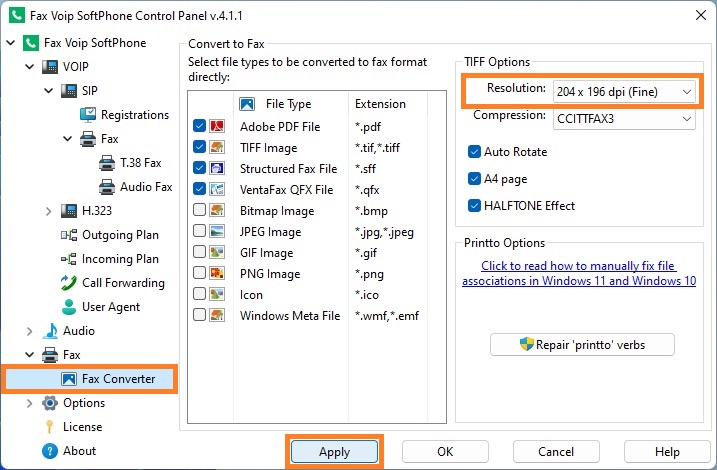717x470 pixels.
Task: Click the Fax Voip SoftPhone root phone icon
Action: pyautogui.click(x=31, y=43)
